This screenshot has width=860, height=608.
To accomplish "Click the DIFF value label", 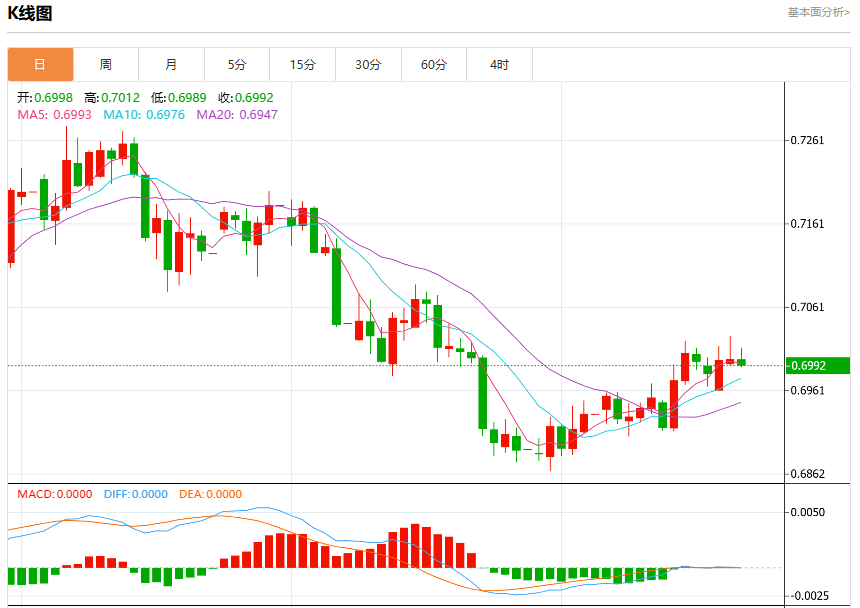I will 135,494.
